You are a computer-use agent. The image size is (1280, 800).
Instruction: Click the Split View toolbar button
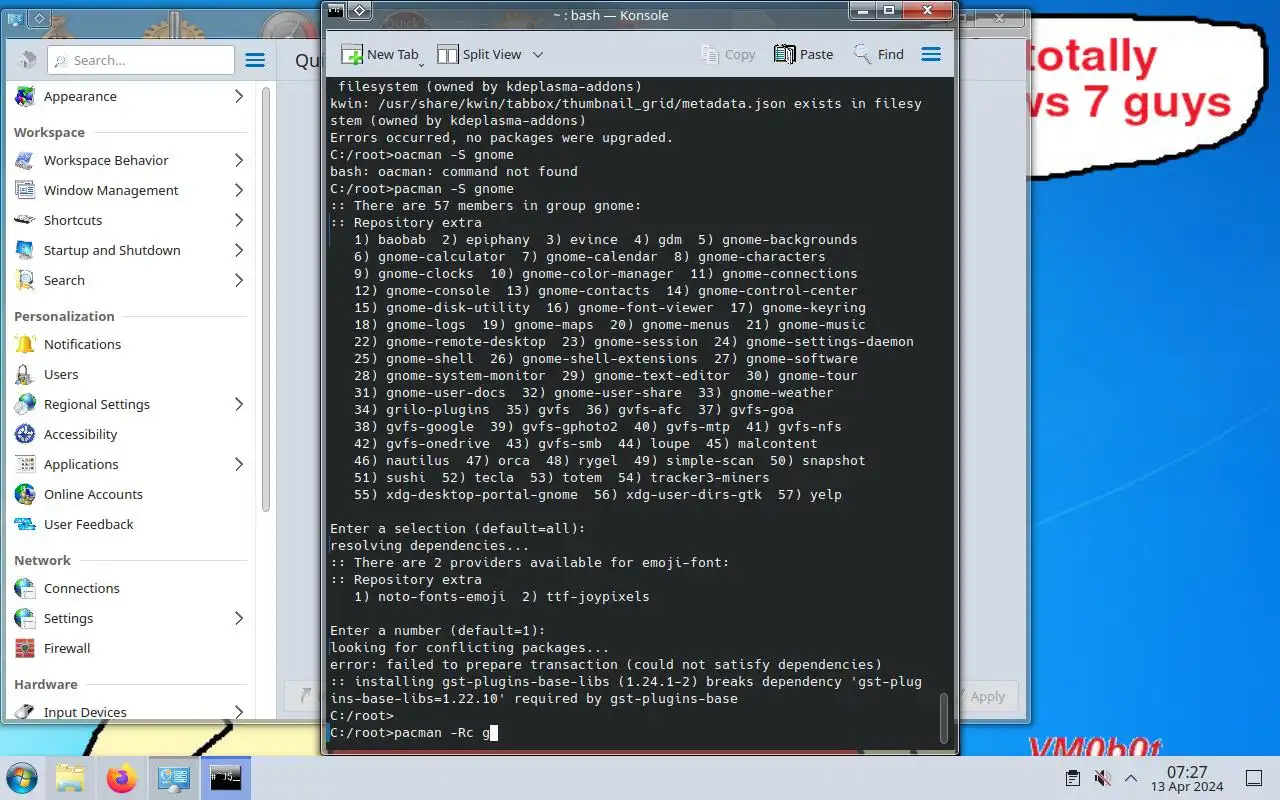pyautogui.click(x=479, y=54)
